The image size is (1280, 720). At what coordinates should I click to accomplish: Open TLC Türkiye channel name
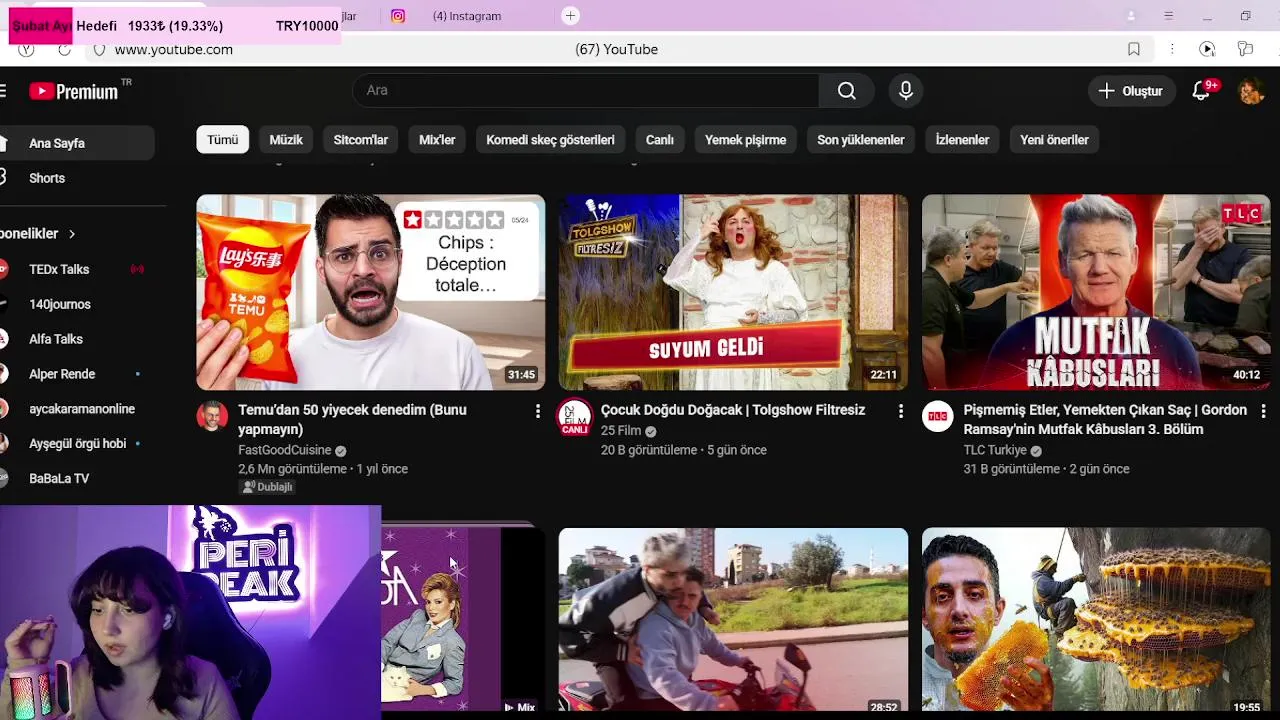995,450
